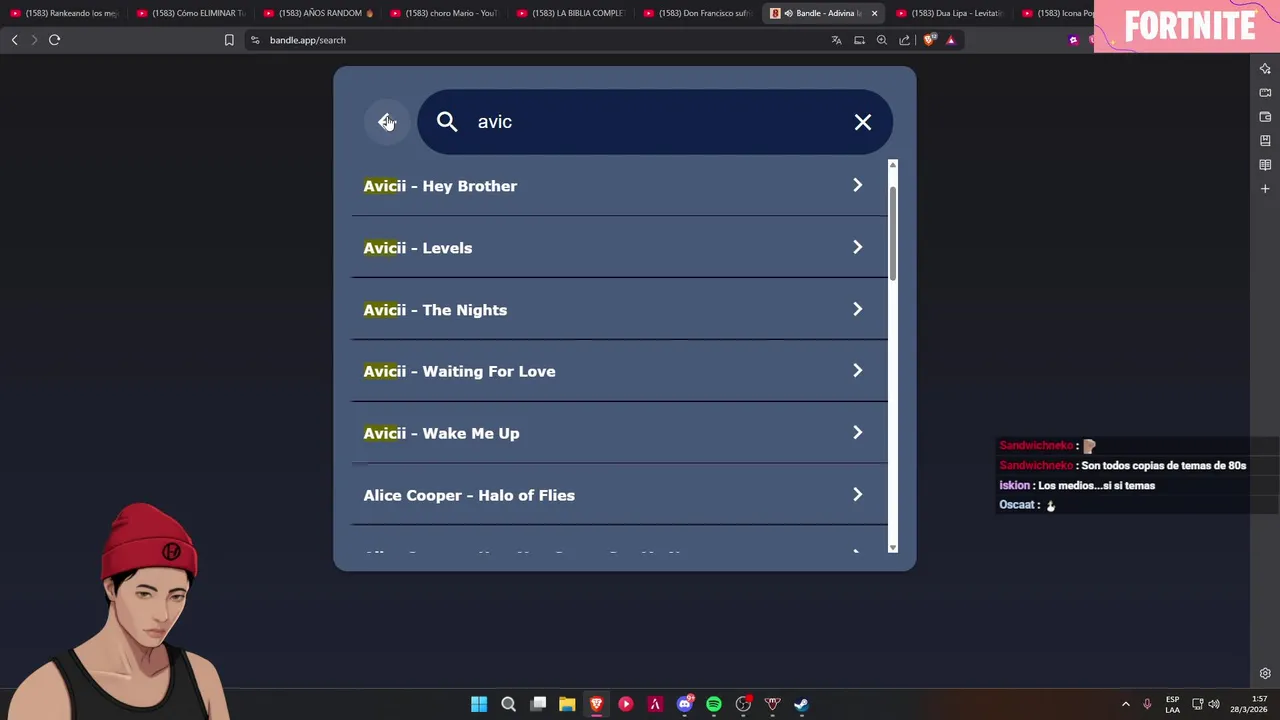Image resolution: width=1280 pixels, height=720 pixels.
Task: Clear the search text with the X
Action: tap(863, 122)
